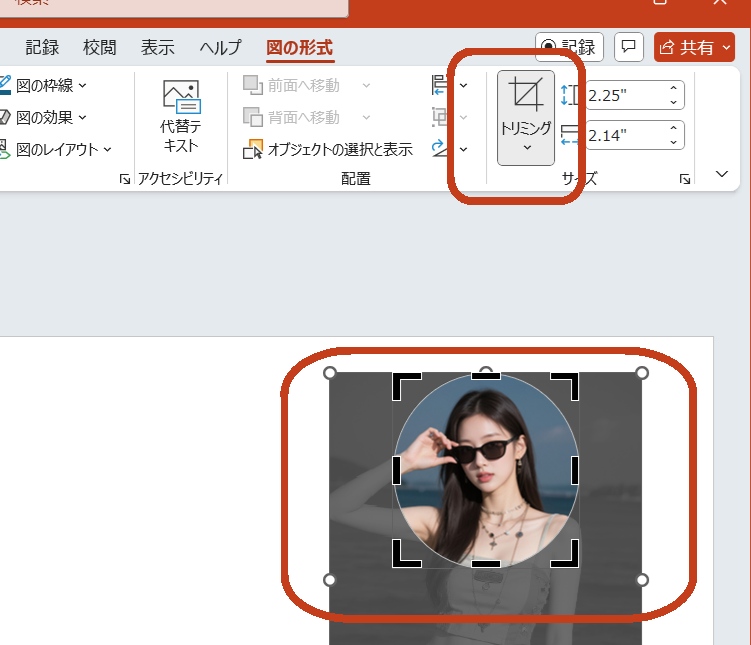
Task: Open サイズ dialog launcher icon
Action: pos(685,179)
